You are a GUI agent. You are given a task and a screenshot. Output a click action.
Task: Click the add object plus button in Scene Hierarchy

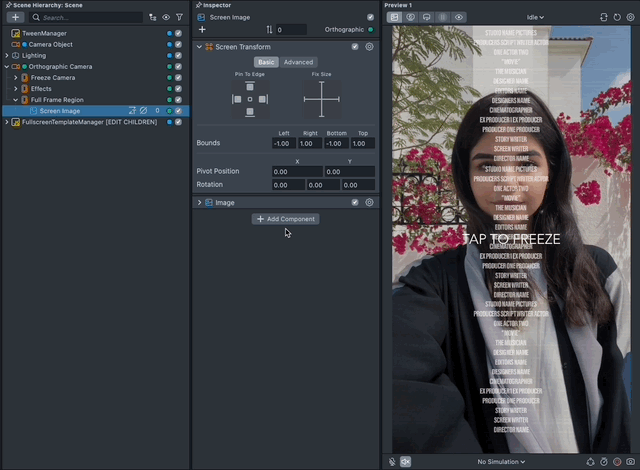15,17
